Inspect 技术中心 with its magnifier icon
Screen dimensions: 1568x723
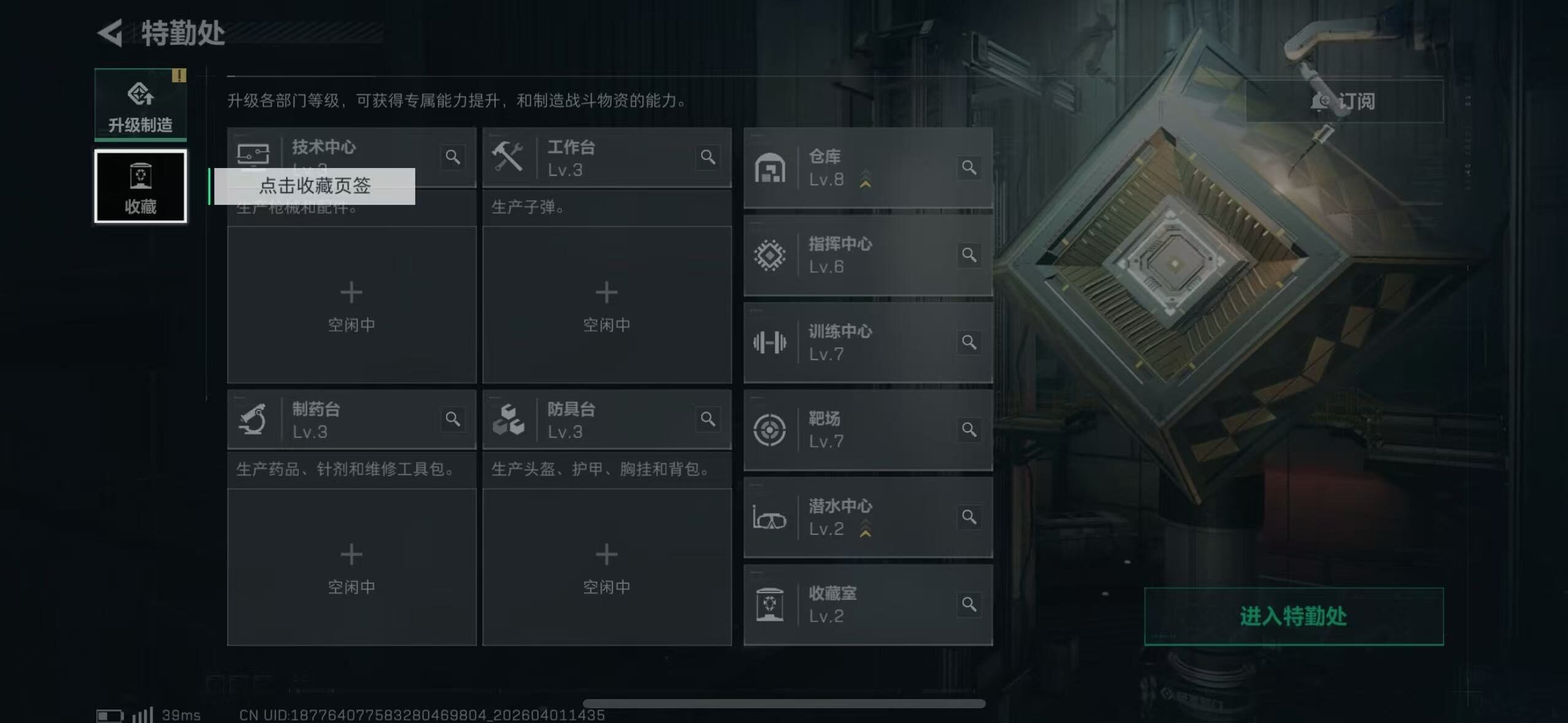click(x=453, y=157)
